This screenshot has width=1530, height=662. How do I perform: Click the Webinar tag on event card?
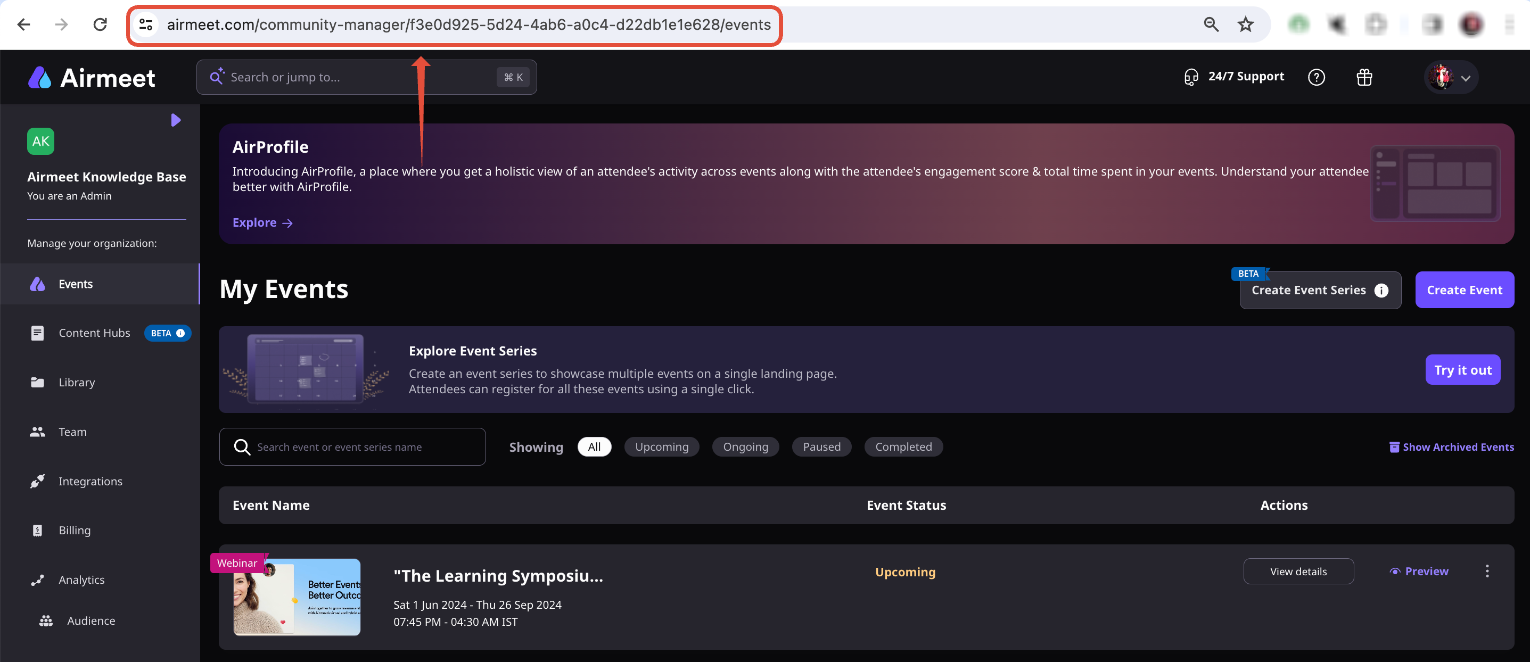coord(237,563)
